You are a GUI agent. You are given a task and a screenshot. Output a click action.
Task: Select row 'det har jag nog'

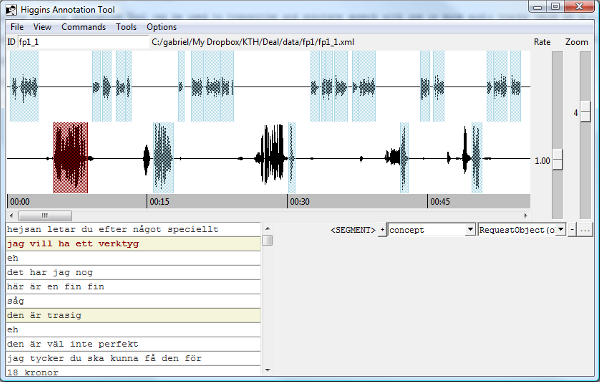point(133,273)
